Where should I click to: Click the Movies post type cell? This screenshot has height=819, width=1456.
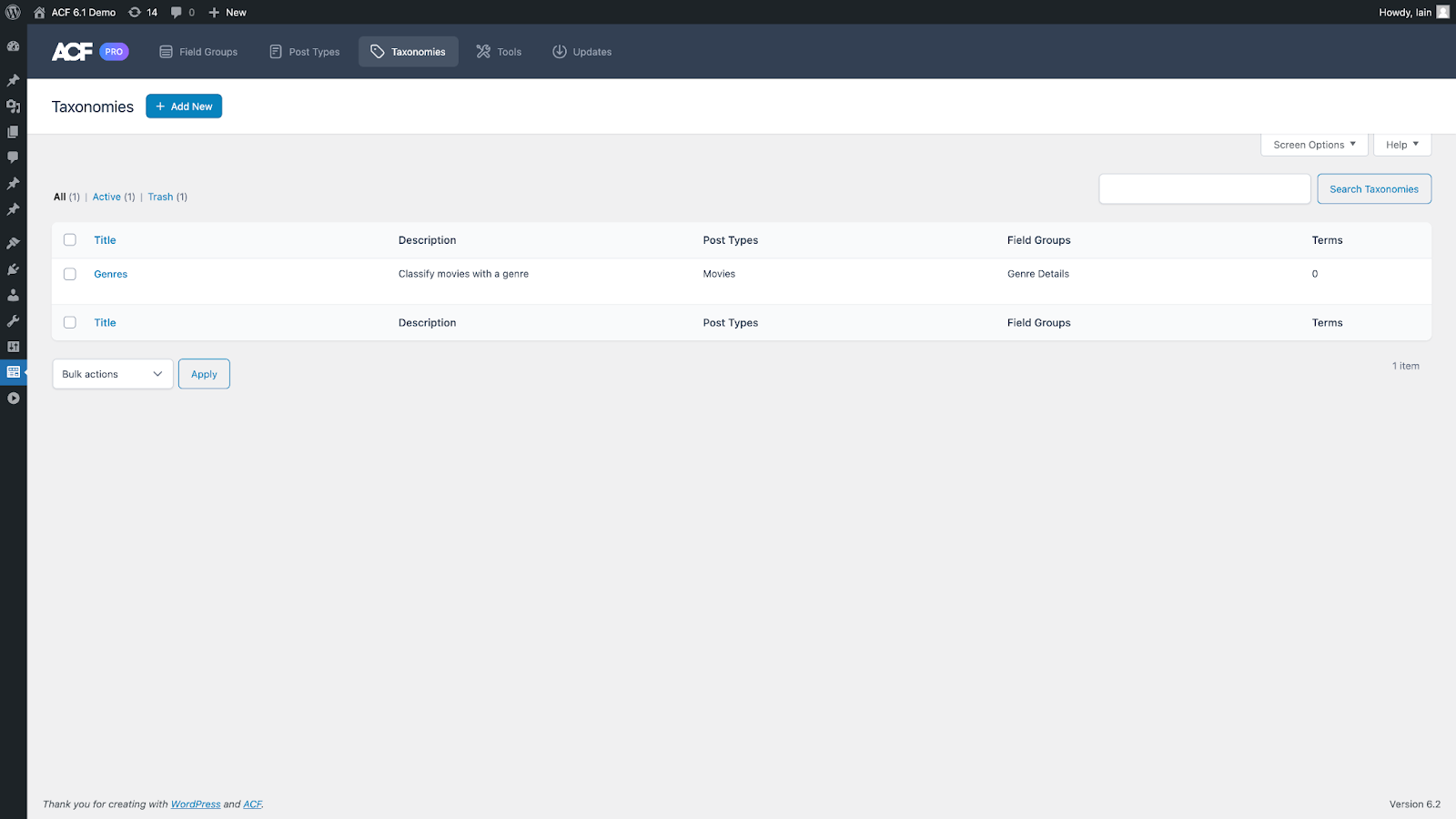[719, 274]
